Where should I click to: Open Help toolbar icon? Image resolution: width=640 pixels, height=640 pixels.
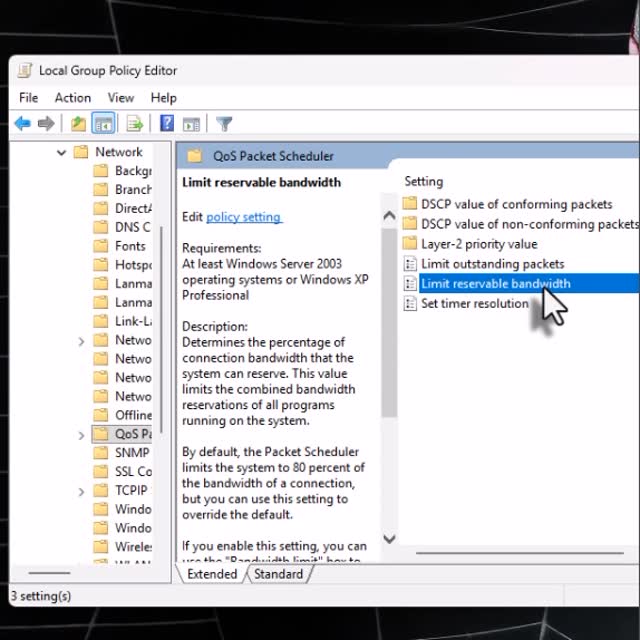167,123
